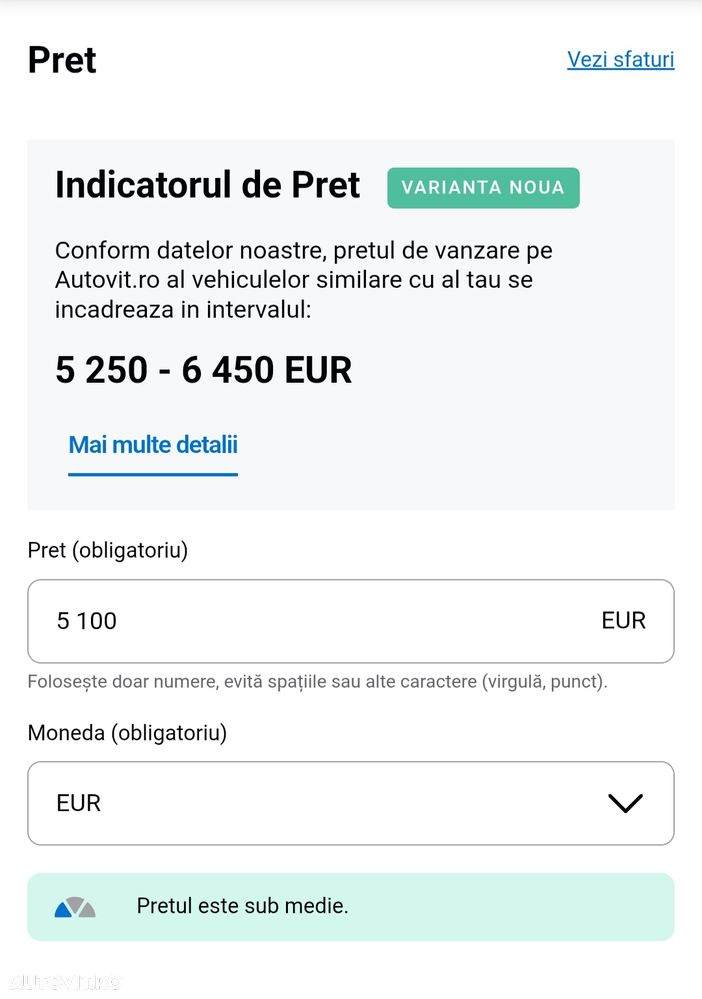Select the EUR value text in Moneda
702x999 pixels.
tap(79, 803)
